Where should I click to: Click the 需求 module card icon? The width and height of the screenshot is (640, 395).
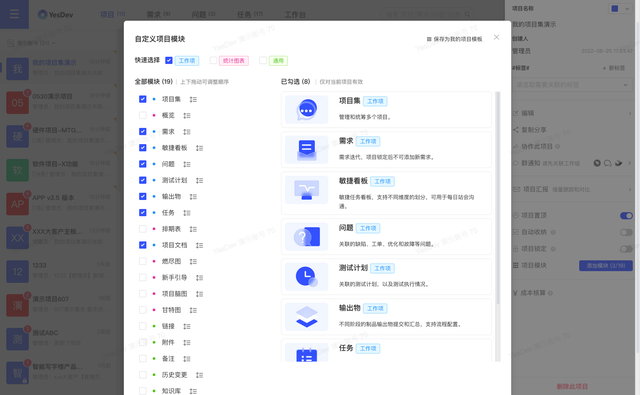click(x=307, y=149)
